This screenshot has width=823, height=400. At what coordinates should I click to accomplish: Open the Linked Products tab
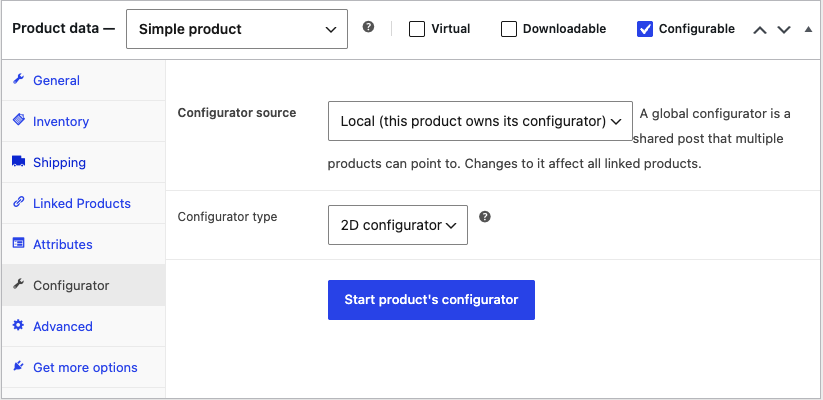click(x=83, y=203)
